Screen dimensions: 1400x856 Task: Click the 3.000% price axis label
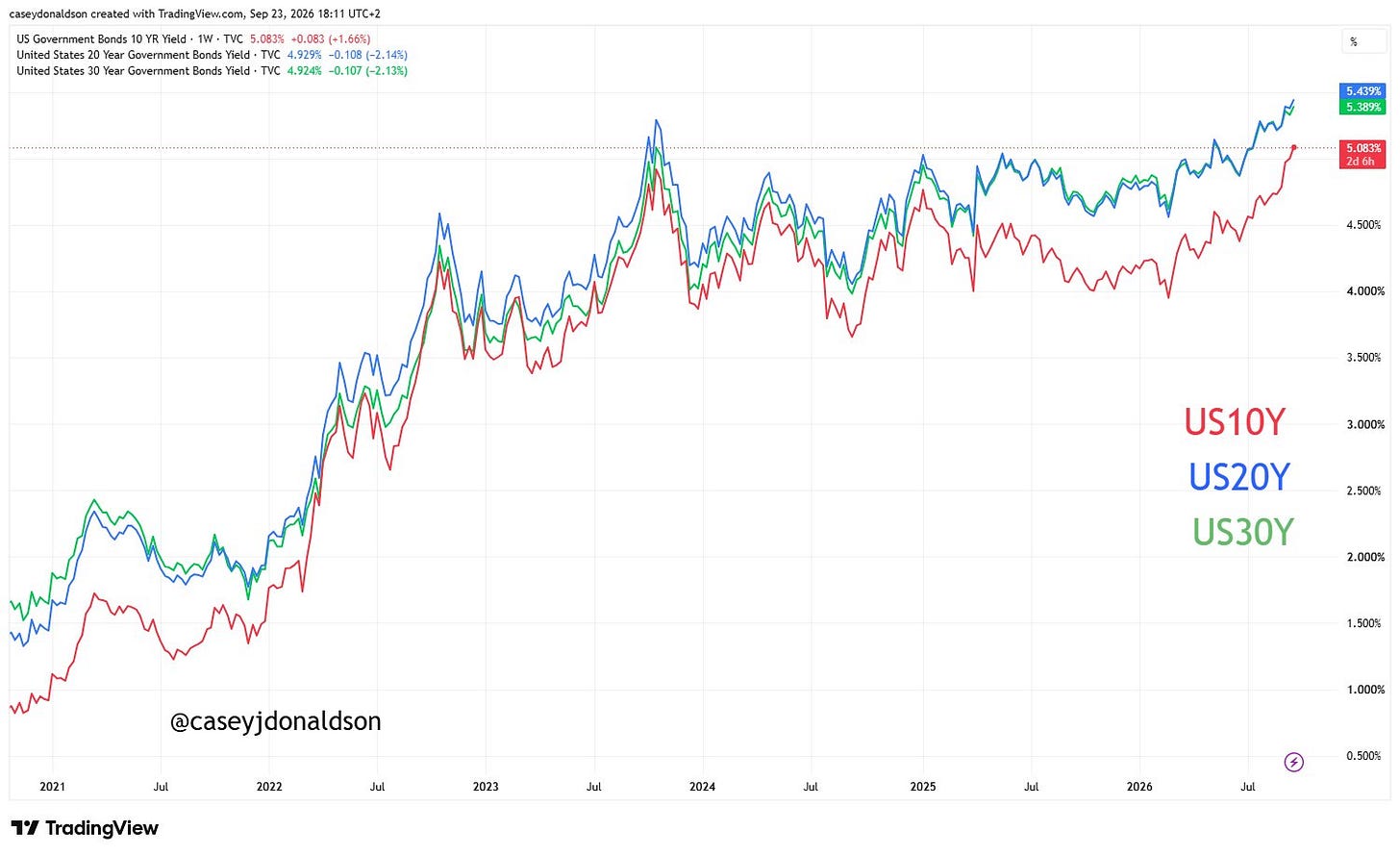(1363, 424)
